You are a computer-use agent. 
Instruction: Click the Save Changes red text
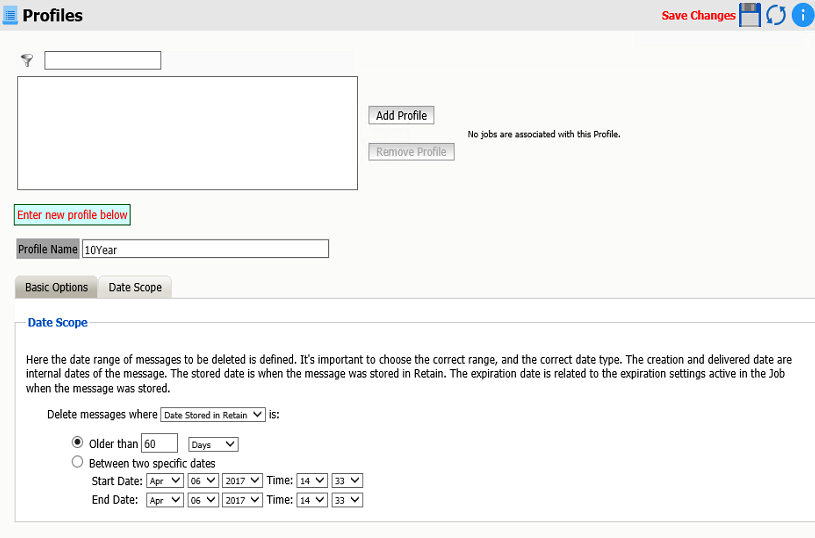pos(698,16)
